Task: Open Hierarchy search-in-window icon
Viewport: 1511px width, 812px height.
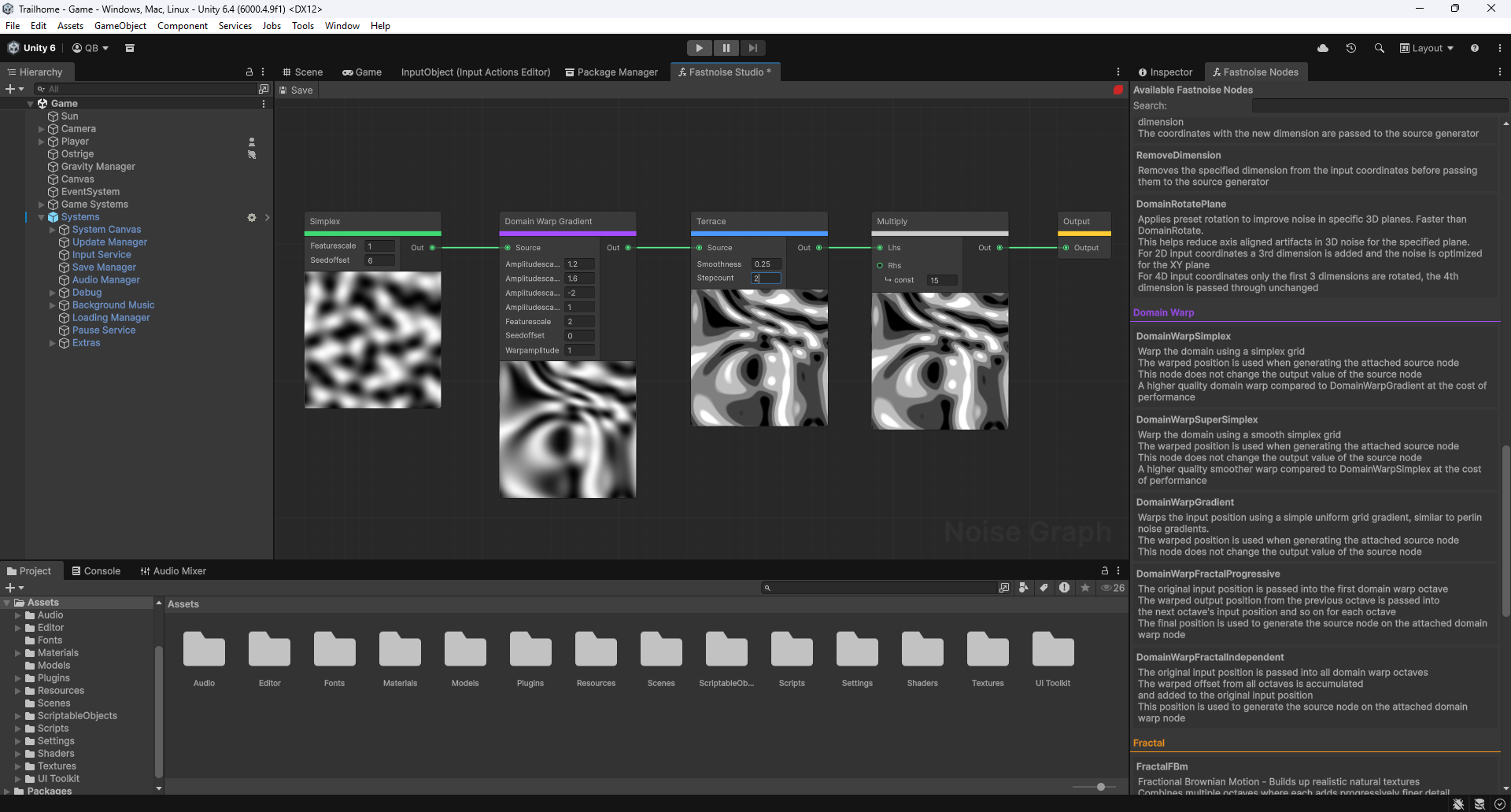Action: point(264,89)
